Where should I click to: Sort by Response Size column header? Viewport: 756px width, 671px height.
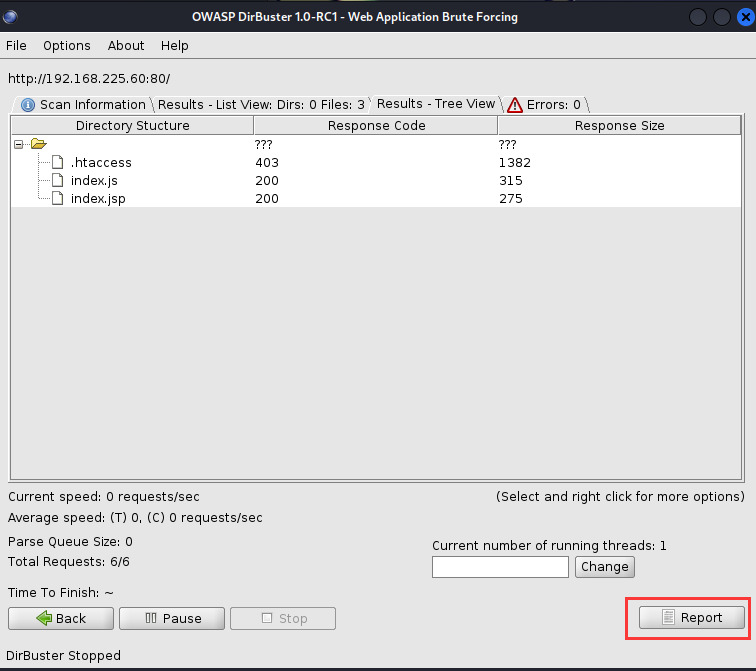(620, 125)
